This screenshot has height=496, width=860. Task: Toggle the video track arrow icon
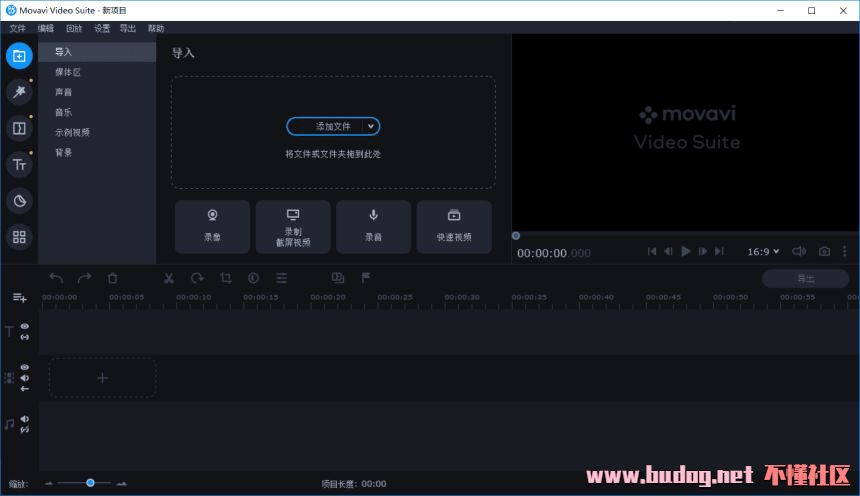pos(25,389)
